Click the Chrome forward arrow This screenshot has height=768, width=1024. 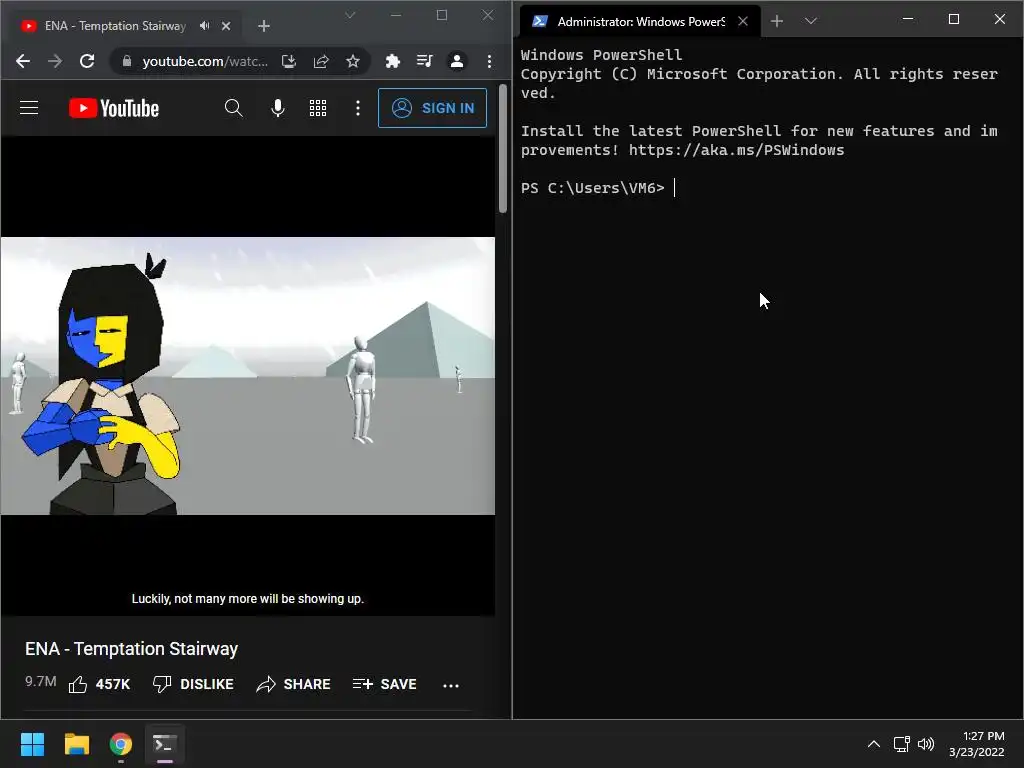pyautogui.click(x=55, y=61)
